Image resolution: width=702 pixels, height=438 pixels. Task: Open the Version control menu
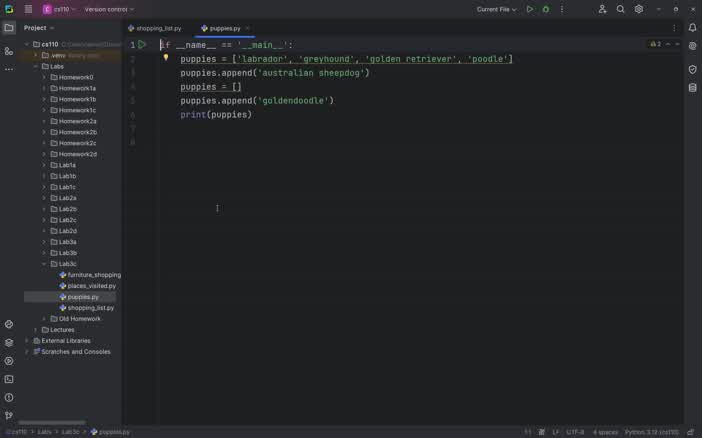pyautogui.click(x=108, y=9)
